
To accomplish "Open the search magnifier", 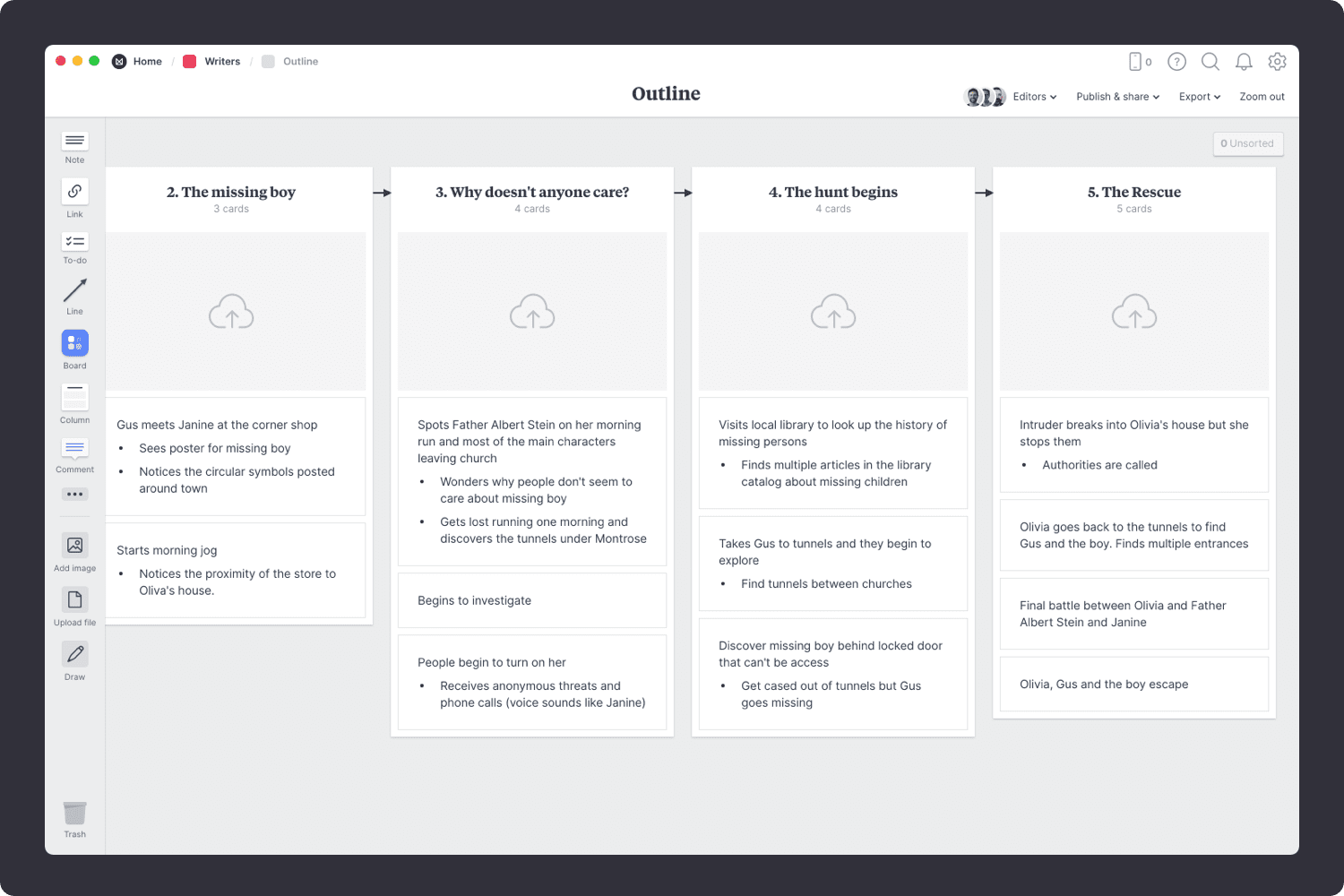I will click(x=1210, y=62).
